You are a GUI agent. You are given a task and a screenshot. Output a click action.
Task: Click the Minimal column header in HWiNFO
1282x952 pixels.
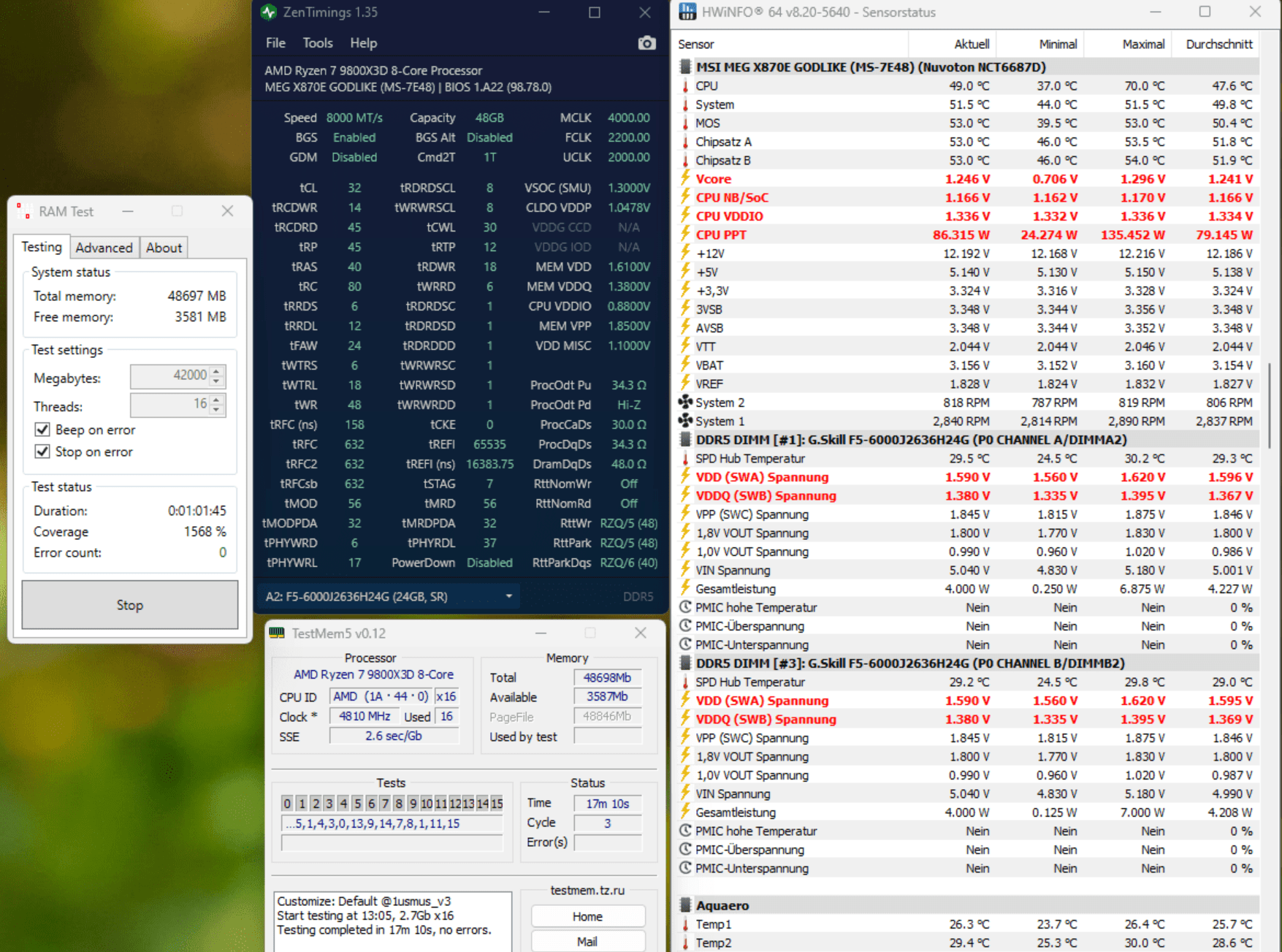[1040, 44]
